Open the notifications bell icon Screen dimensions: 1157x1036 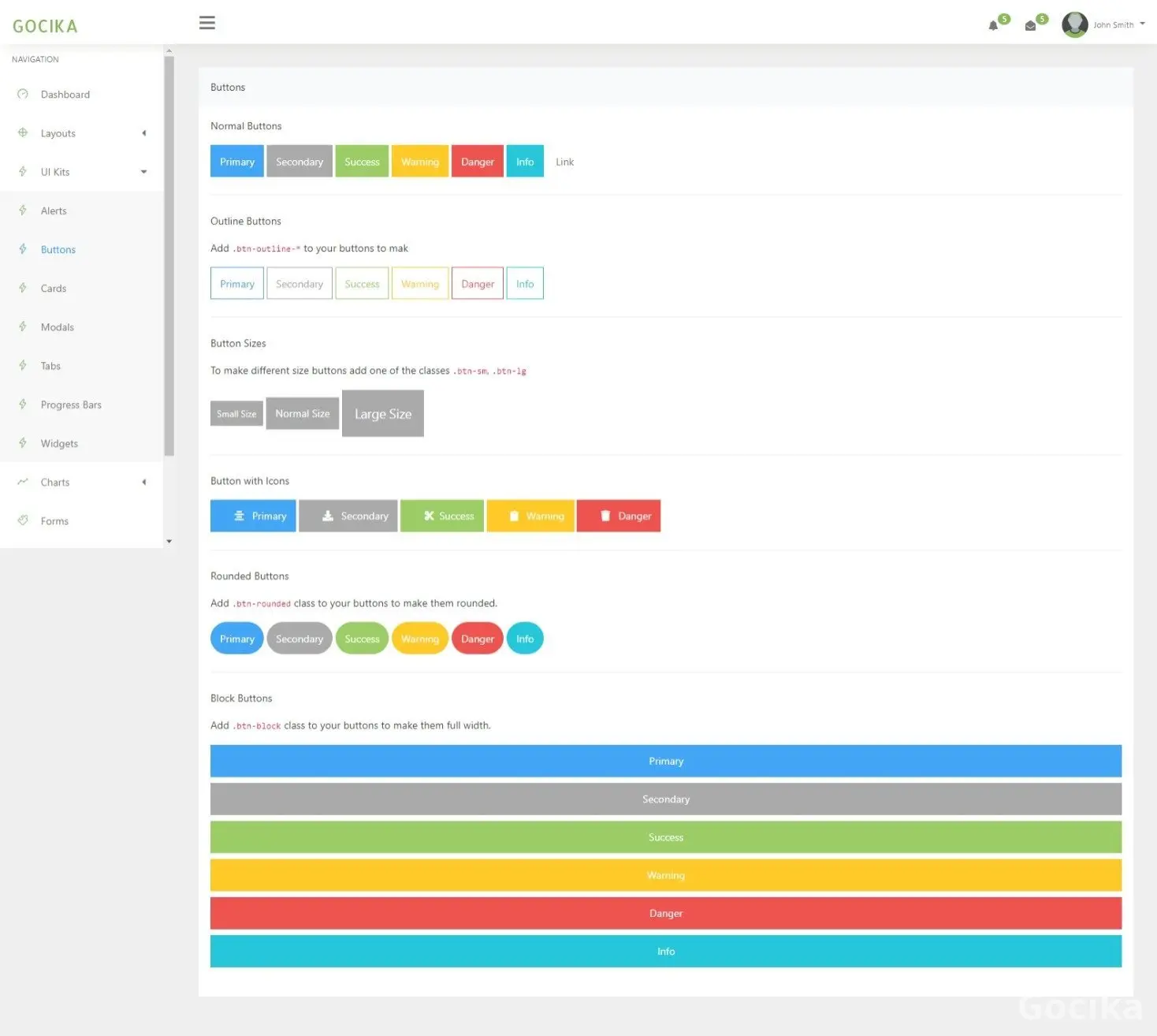993,26
